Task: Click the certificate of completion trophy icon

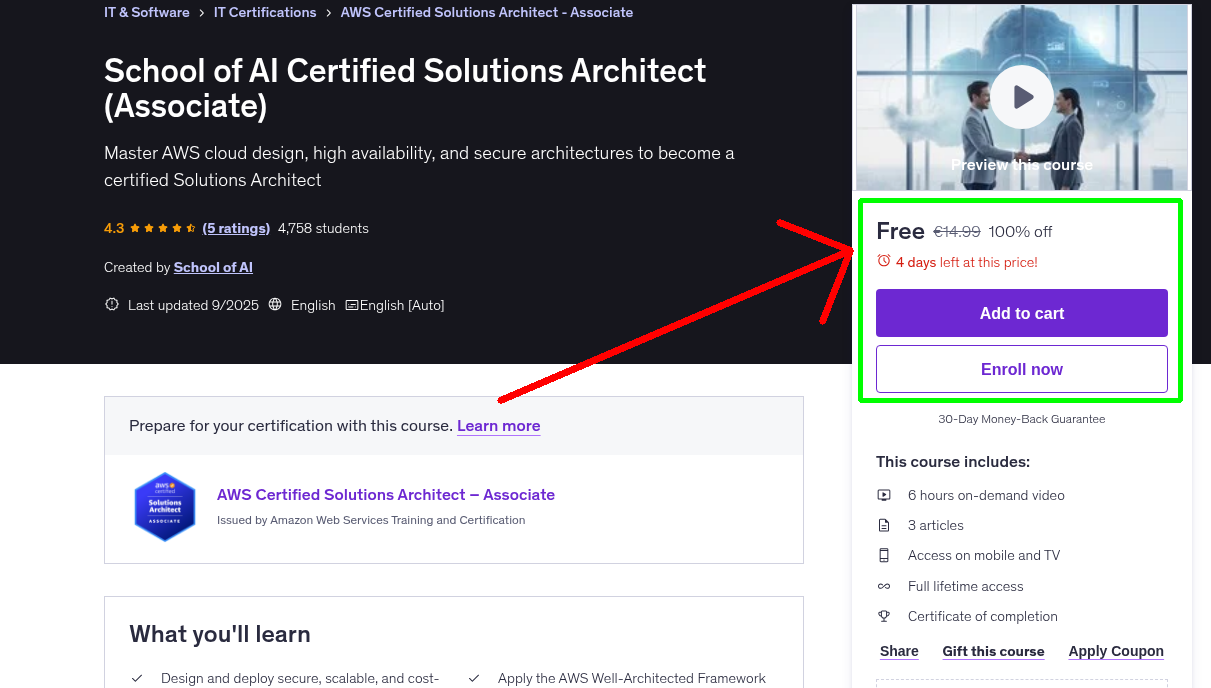Action: tap(884, 616)
